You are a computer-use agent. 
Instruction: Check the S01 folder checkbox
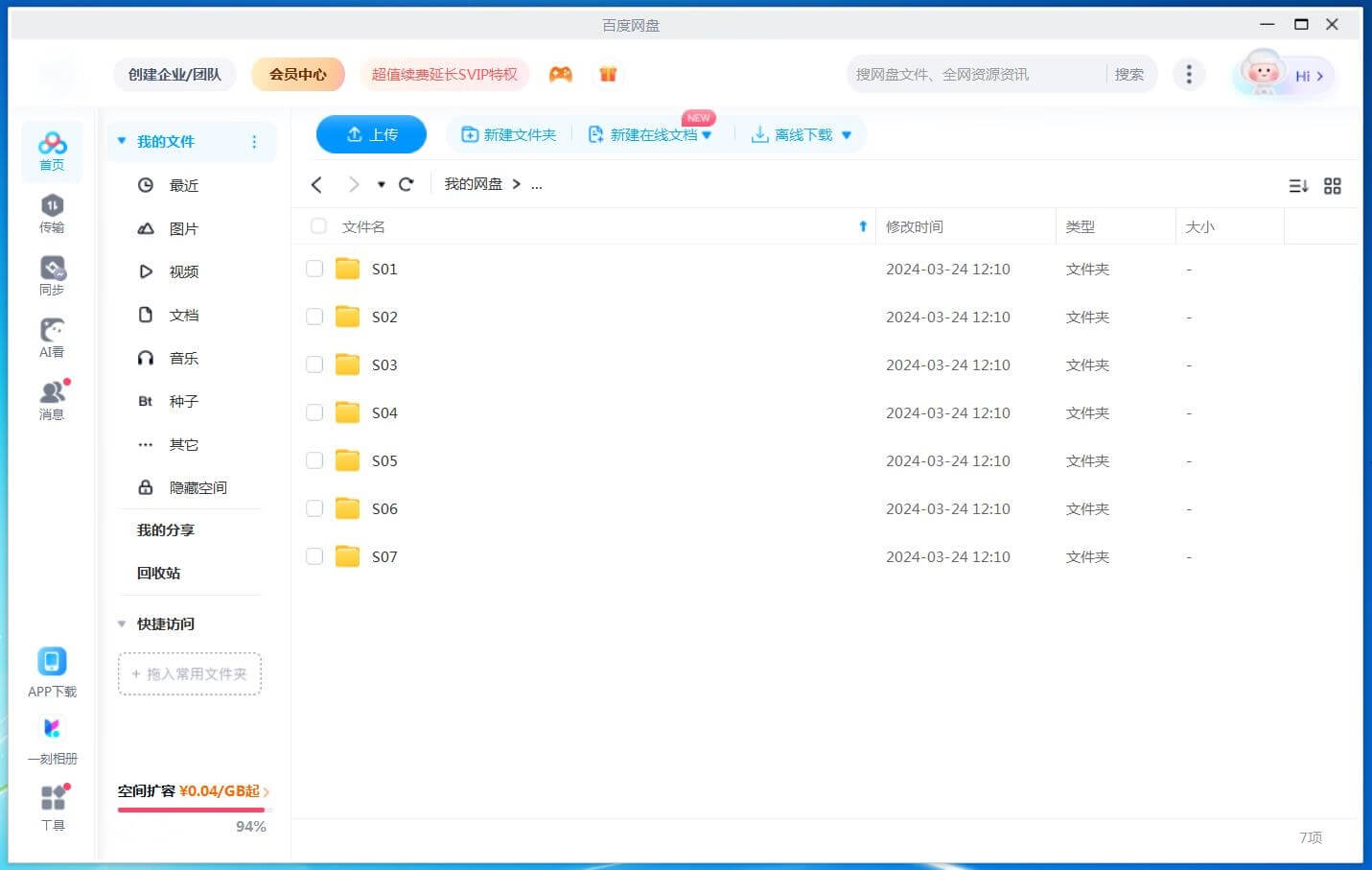[314, 269]
